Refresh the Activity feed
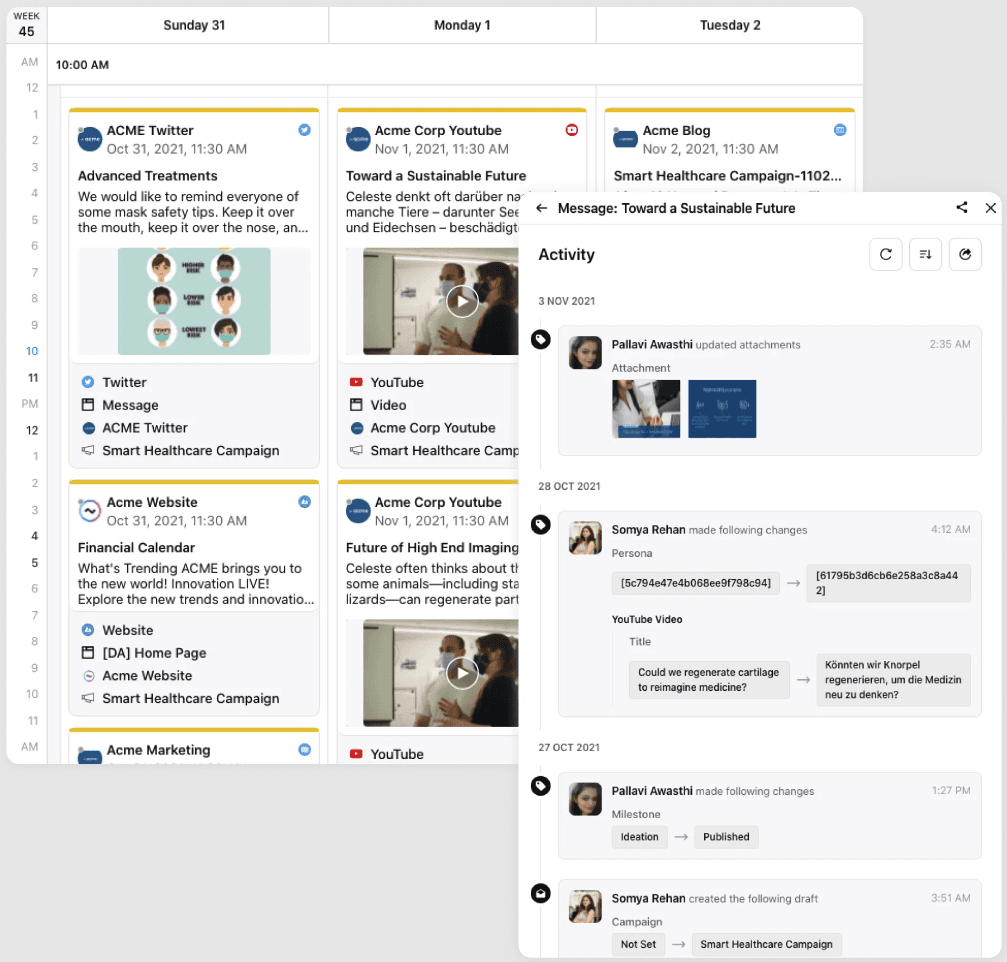Viewport: 1007px width, 962px height. pyautogui.click(x=886, y=254)
